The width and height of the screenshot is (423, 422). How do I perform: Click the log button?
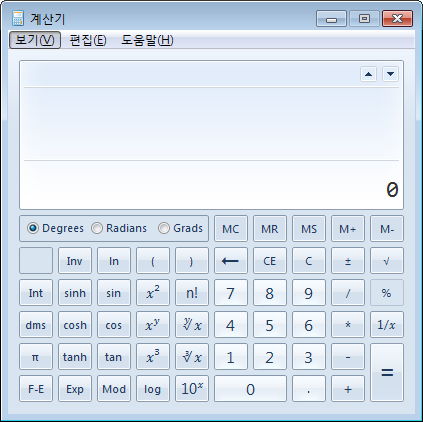pyautogui.click(x=153, y=389)
